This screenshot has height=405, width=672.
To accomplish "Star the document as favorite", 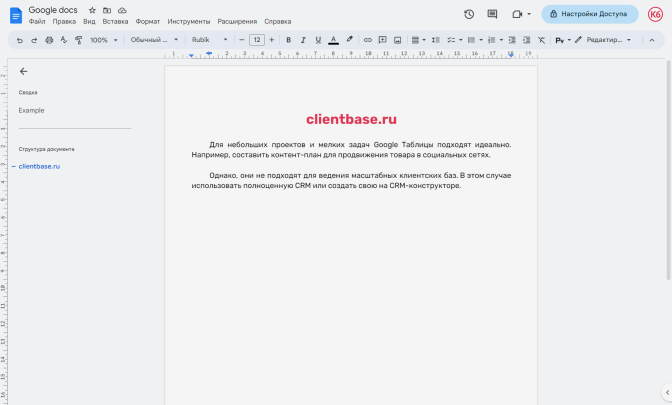I will 92,10.
